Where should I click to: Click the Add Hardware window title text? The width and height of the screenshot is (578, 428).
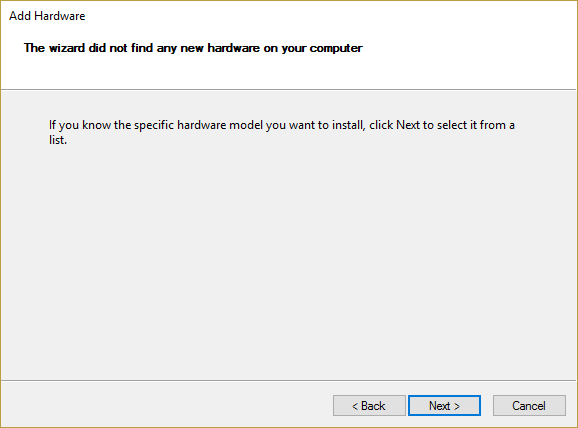(47, 16)
